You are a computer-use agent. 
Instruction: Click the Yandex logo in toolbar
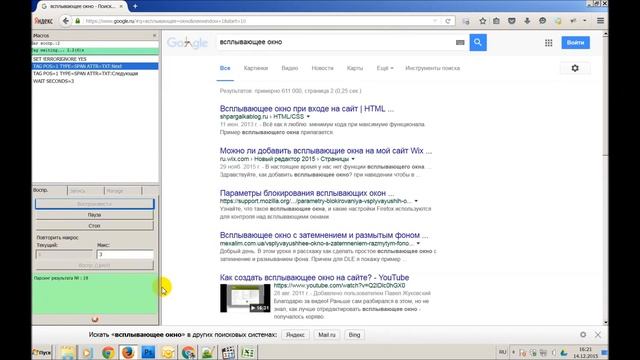click(43, 21)
